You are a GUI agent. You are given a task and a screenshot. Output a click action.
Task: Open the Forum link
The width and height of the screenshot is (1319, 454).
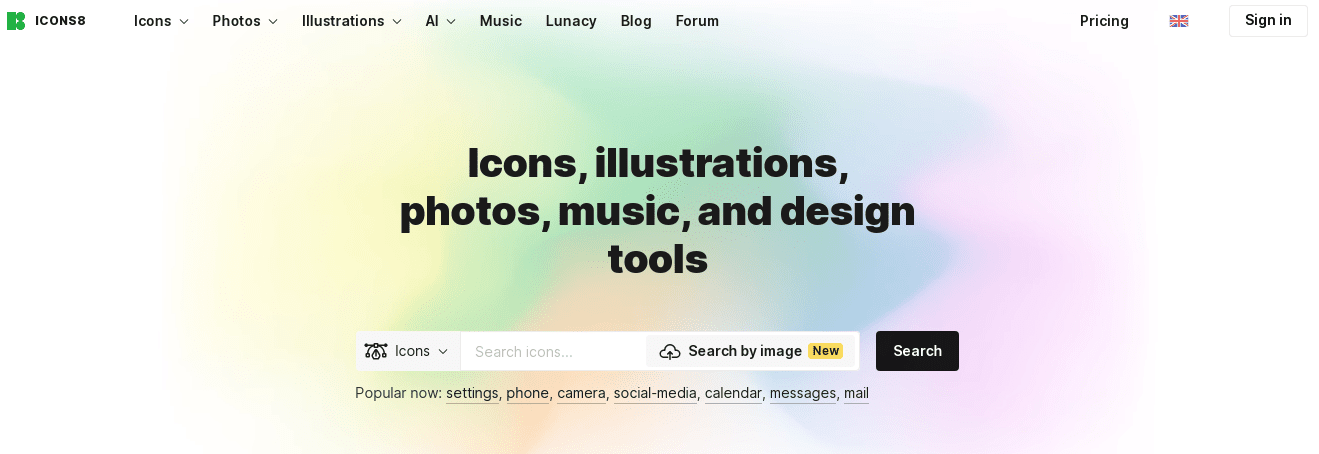(x=697, y=21)
